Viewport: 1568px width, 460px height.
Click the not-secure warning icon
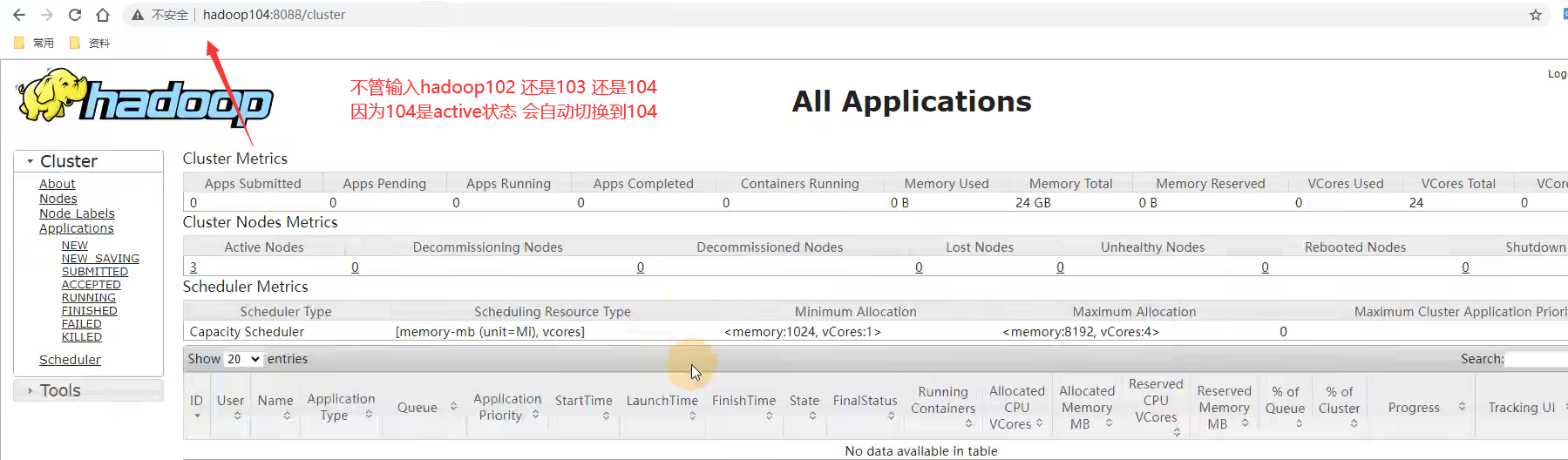pyautogui.click(x=138, y=15)
